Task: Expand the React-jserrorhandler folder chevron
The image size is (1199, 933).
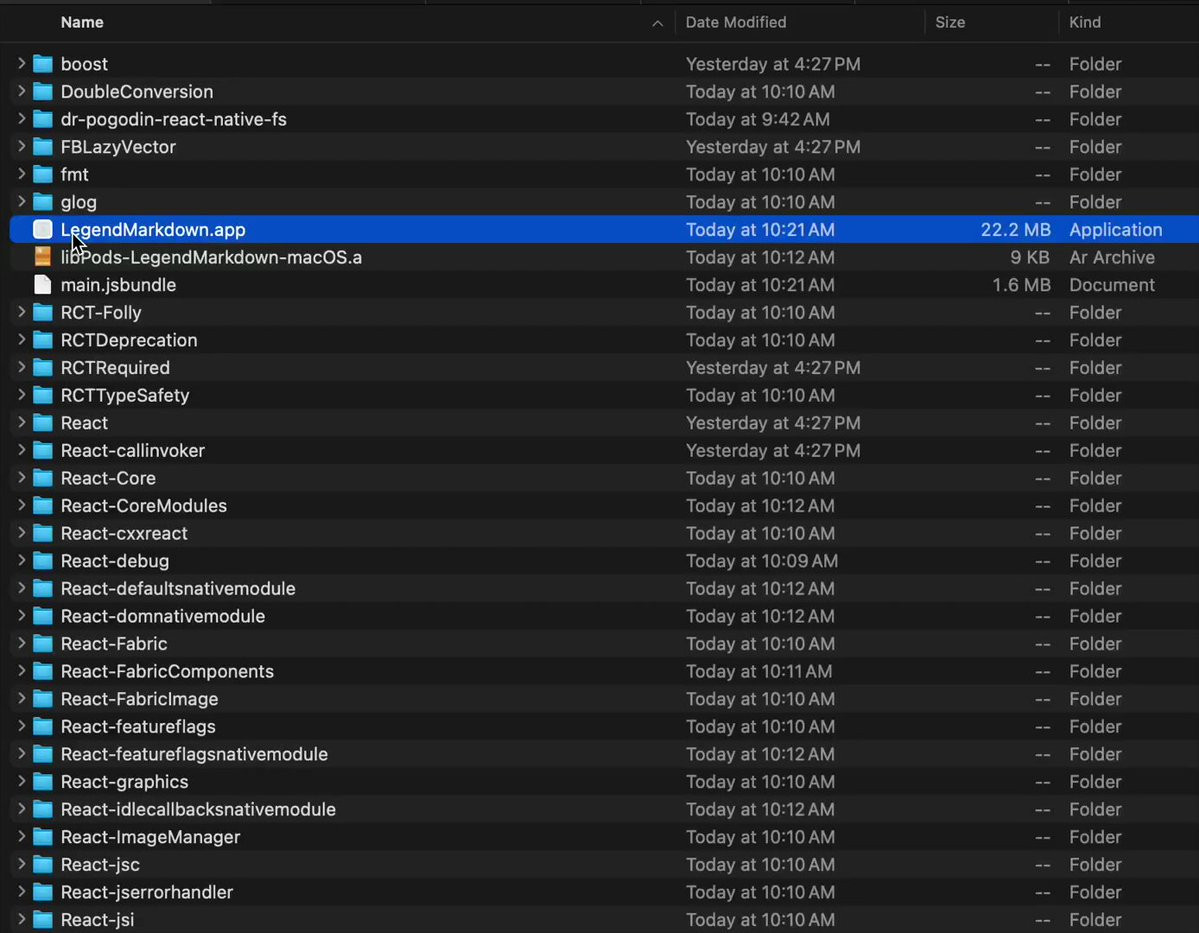Action: pos(21,892)
